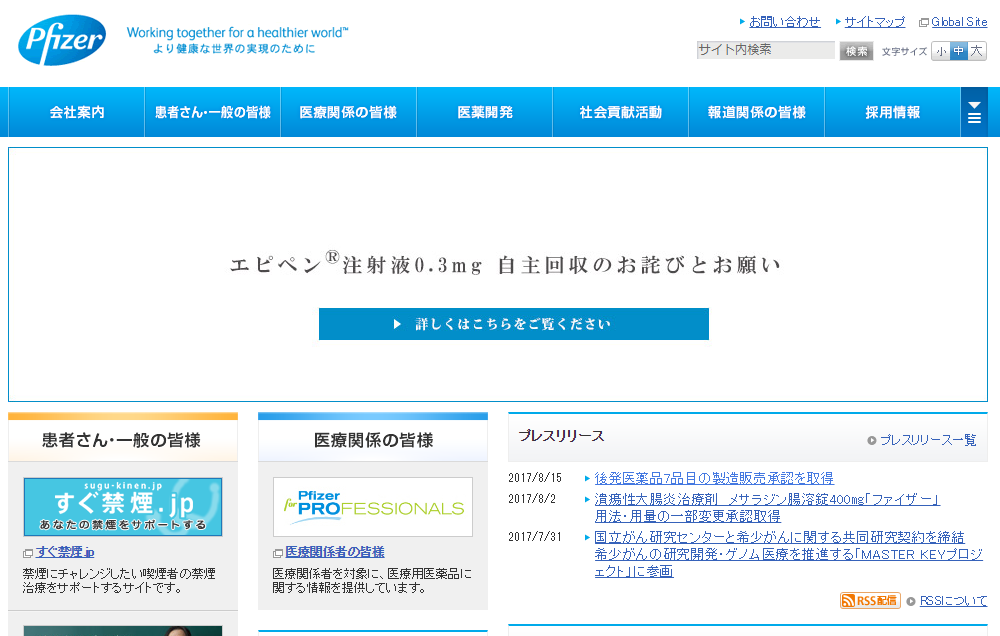Open the 患者さん・一般の皆様 nav tab
The image size is (1000, 636).
pos(212,112)
